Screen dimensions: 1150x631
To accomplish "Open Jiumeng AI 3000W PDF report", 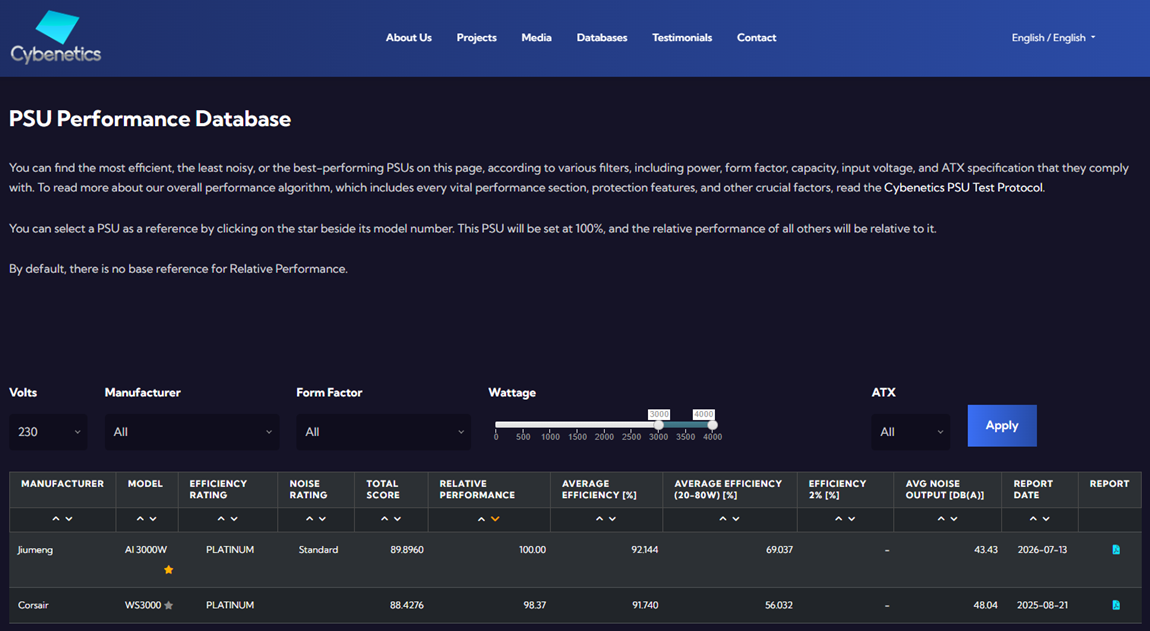I will pyautogui.click(x=1116, y=550).
